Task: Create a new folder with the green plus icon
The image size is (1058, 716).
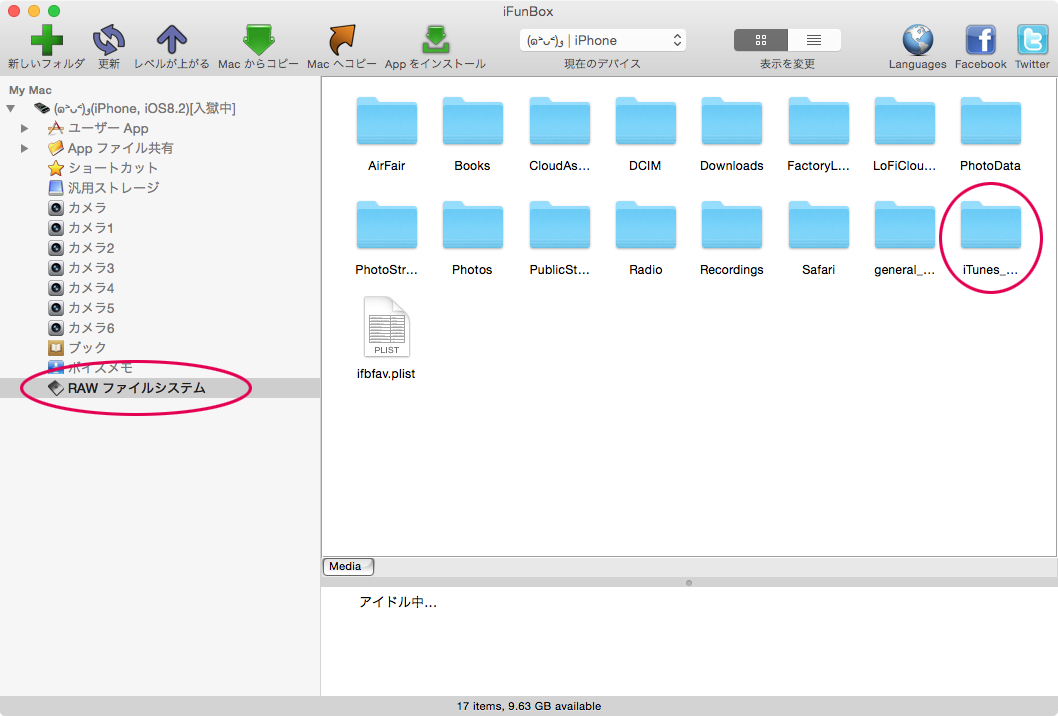Action: (x=47, y=40)
